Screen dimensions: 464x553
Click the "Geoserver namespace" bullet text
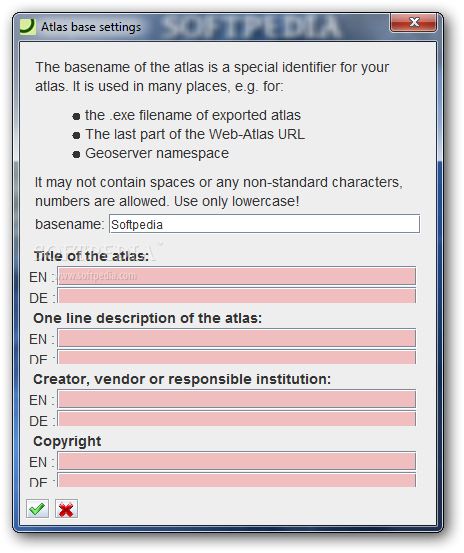[x=157, y=153]
